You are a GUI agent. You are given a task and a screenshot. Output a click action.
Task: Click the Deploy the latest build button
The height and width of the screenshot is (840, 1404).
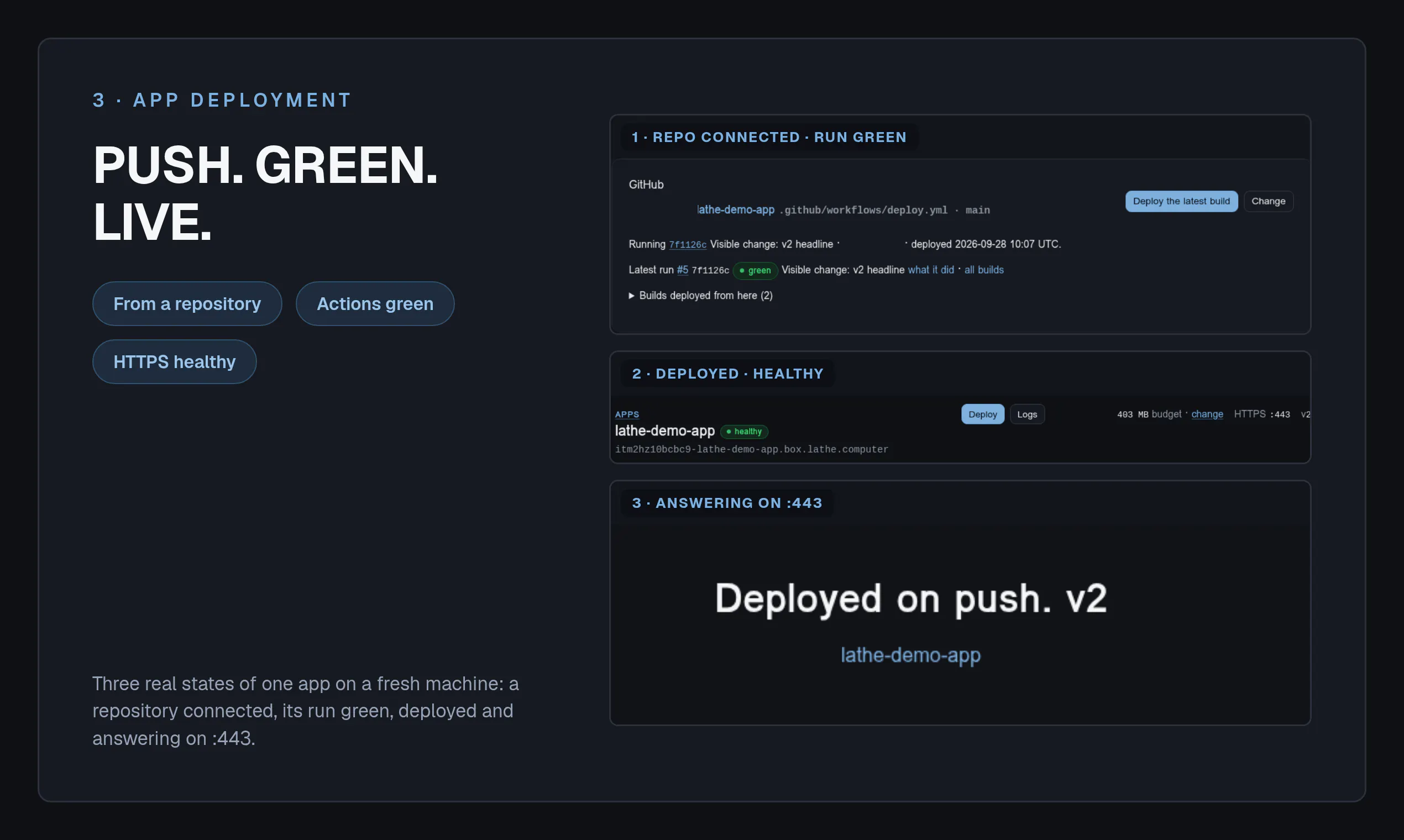pyautogui.click(x=1181, y=201)
